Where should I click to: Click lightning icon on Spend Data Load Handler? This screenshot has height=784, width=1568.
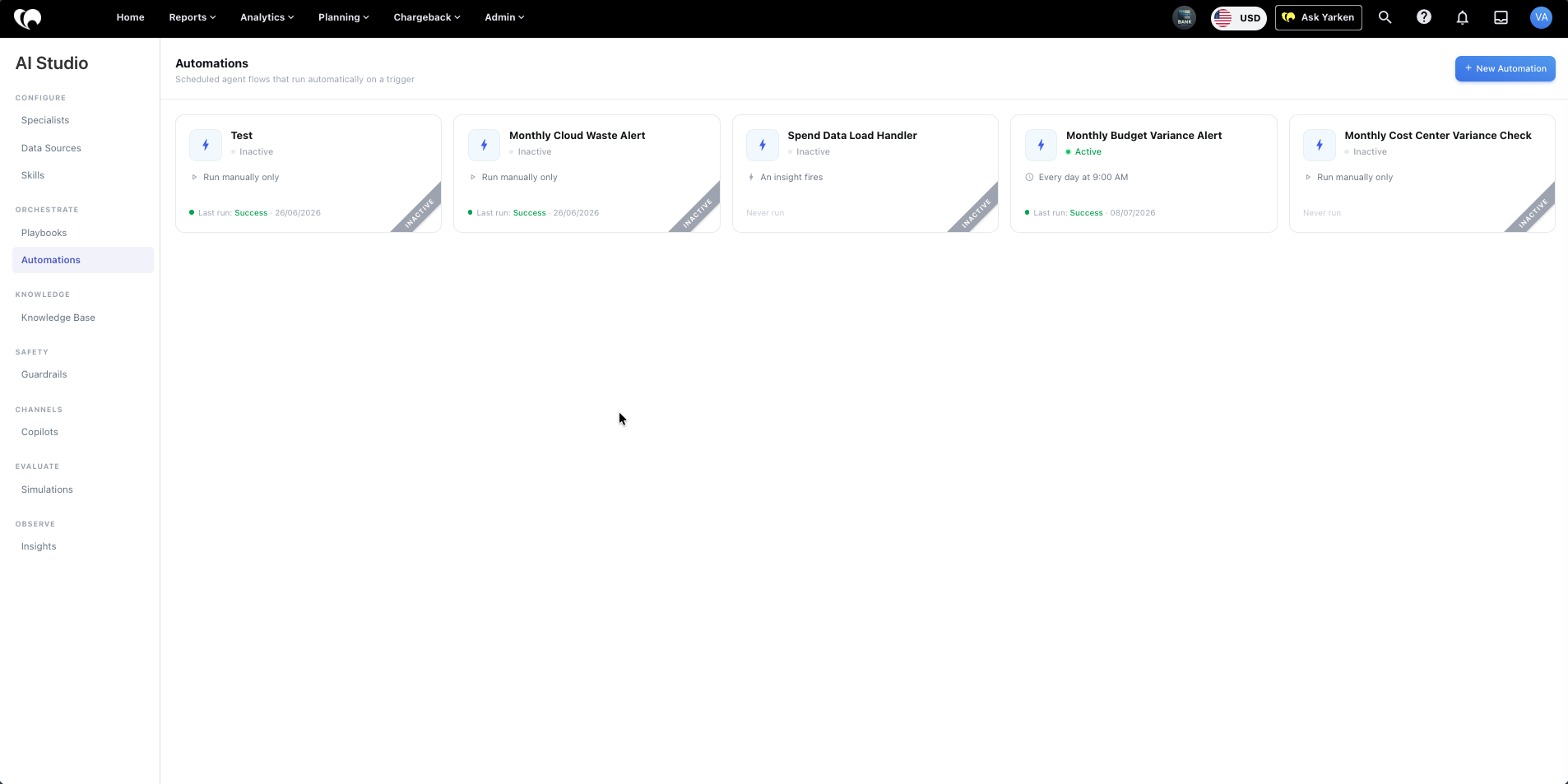(763, 145)
